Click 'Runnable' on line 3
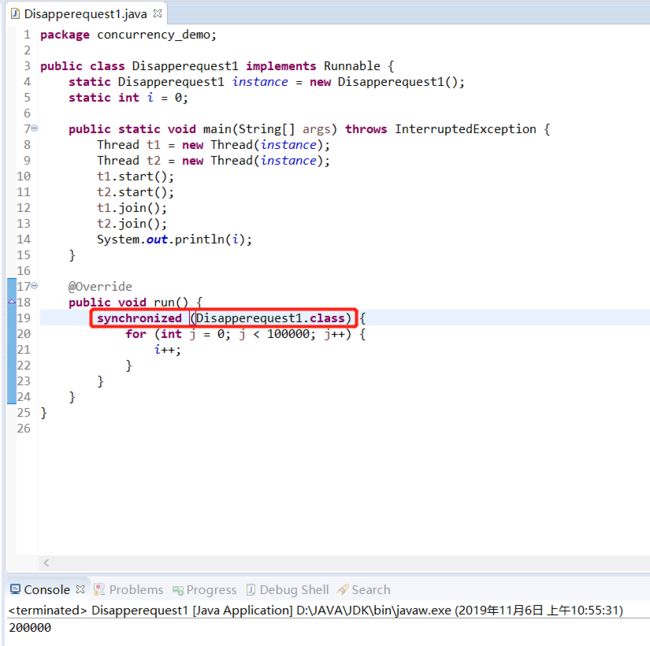This screenshot has width=650, height=646. [x=352, y=66]
